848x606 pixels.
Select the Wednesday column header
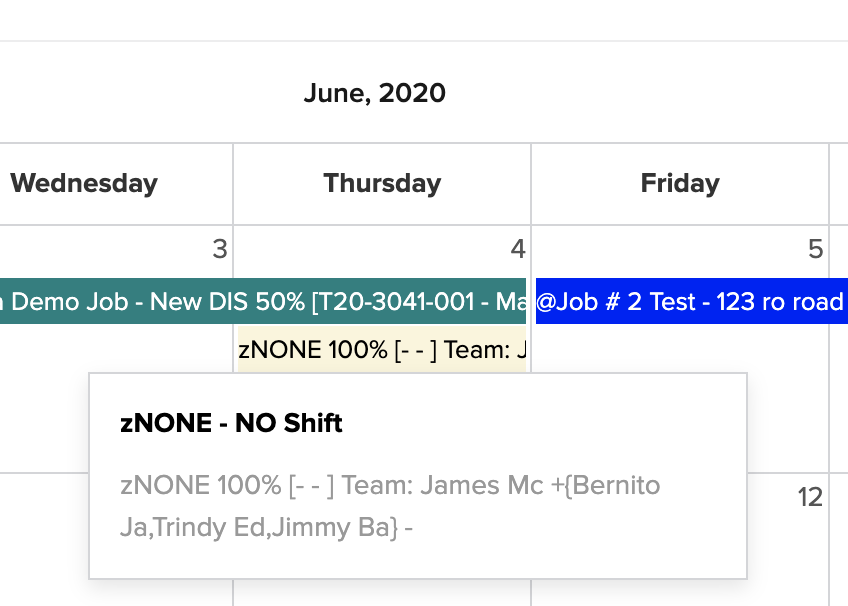84,184
